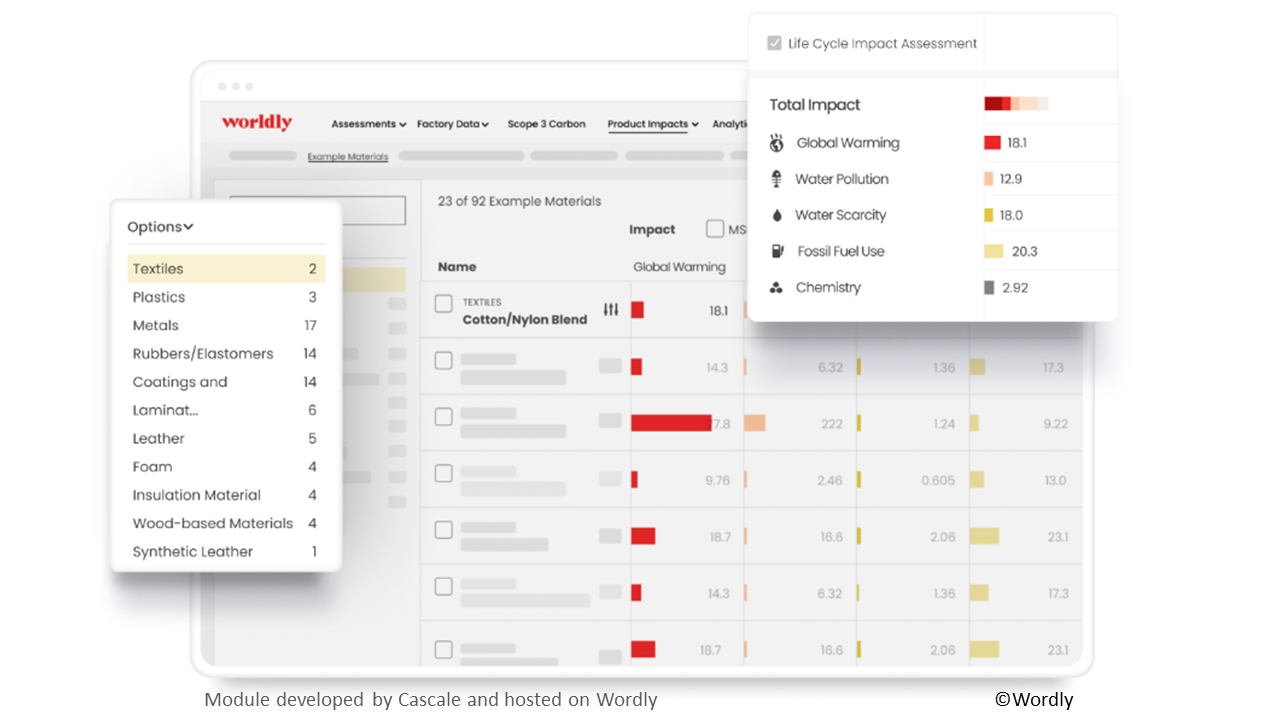Check the MSI checkbox next to Impact
Viewport: 1280px width, 720px height.
tap(715, 229)
